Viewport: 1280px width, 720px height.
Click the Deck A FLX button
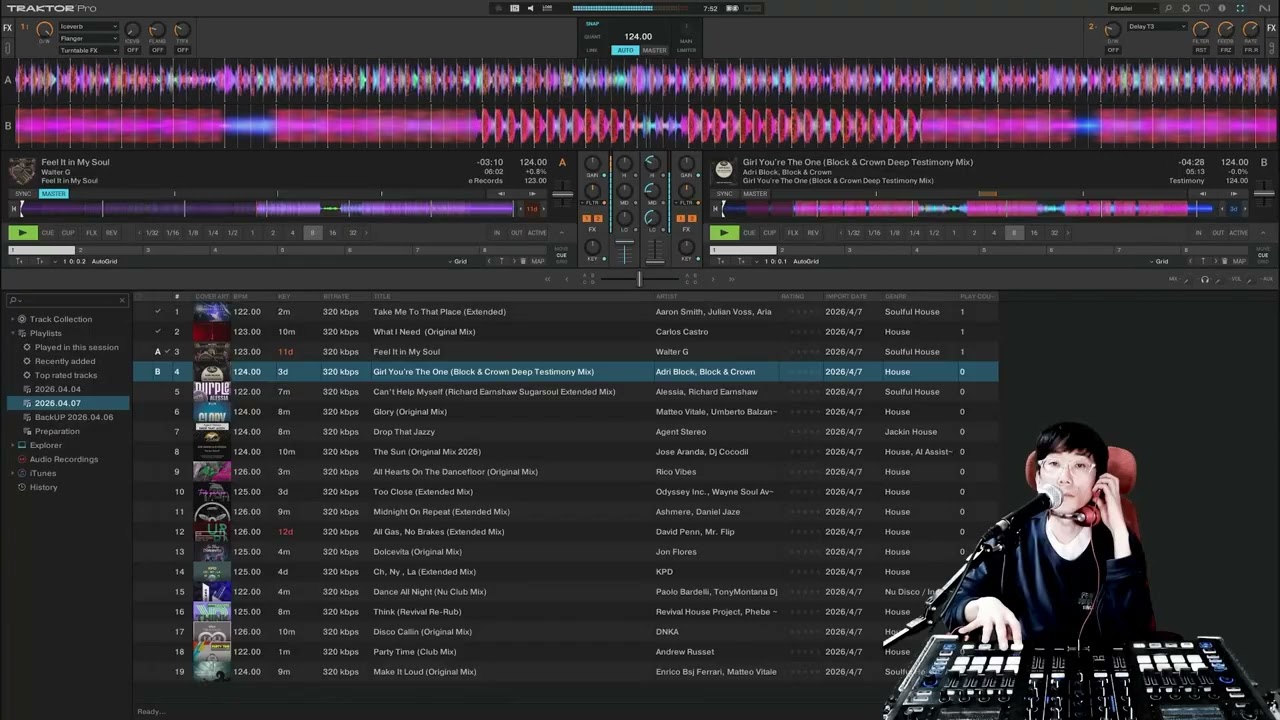[x=91, y=233]
